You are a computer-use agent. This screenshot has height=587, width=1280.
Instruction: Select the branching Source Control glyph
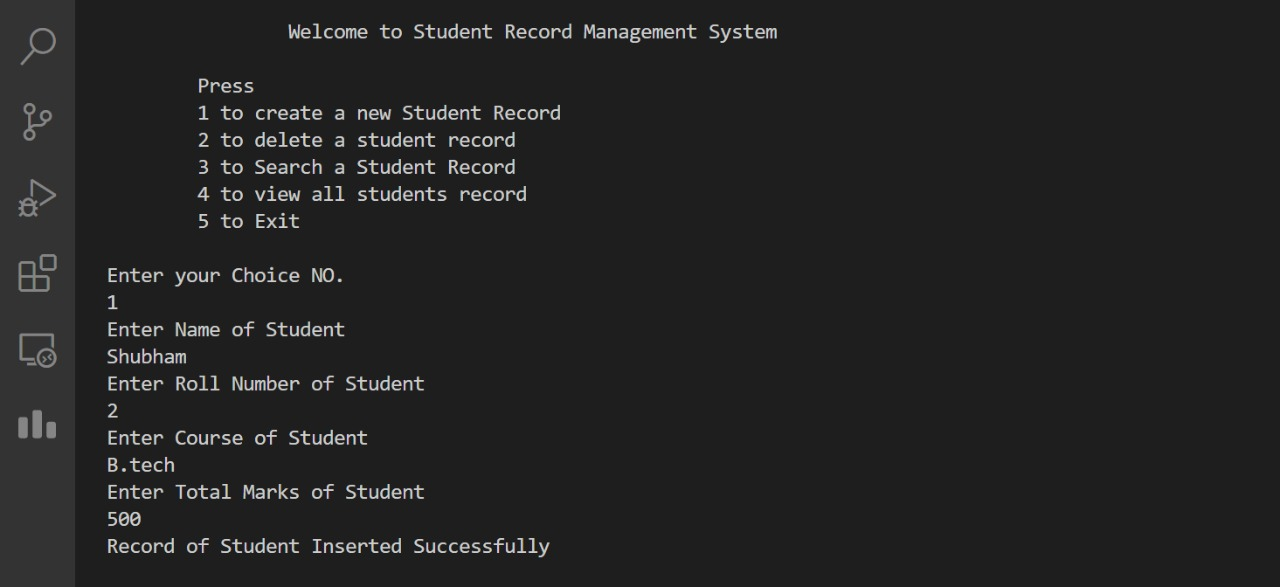pyautogui.click(x=37, y=121)
